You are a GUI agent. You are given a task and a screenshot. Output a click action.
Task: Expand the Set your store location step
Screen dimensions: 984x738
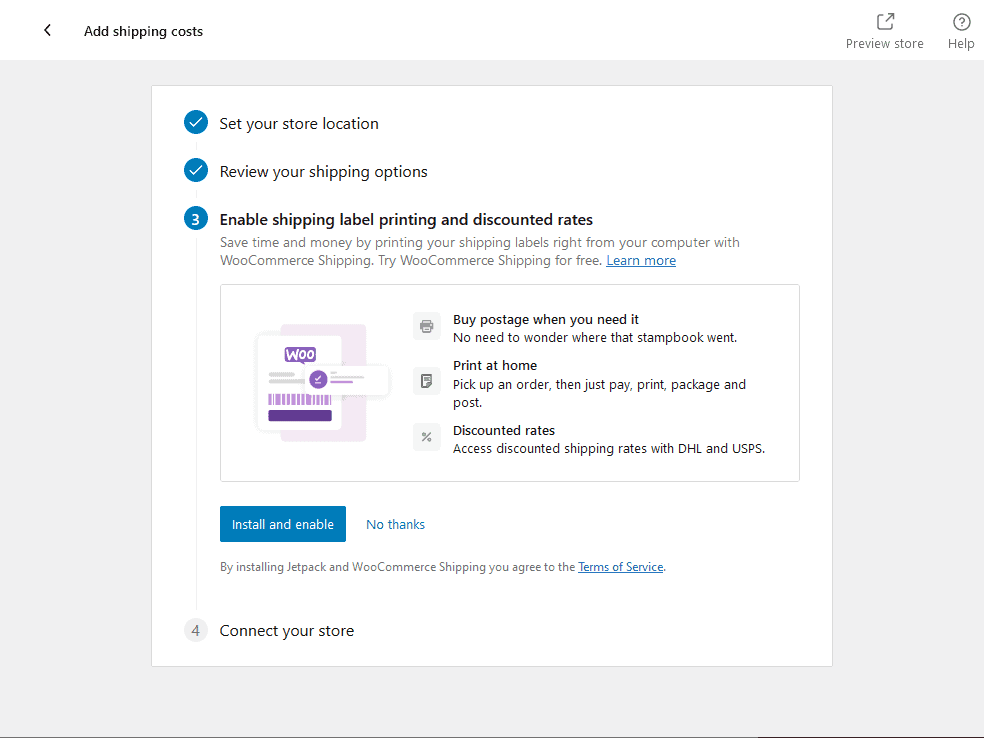(x=299, y=124)
